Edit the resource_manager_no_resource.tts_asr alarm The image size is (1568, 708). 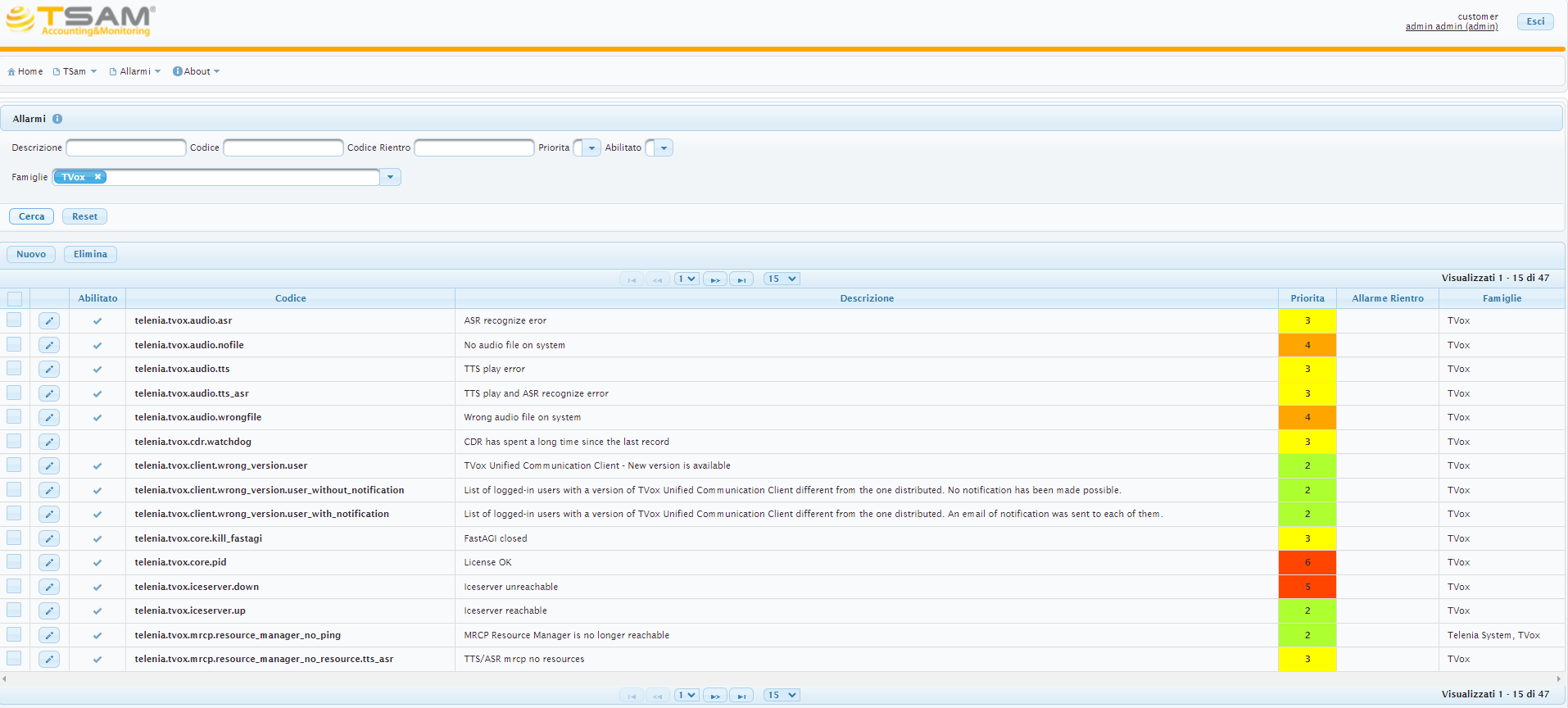(x=49, y=660)
